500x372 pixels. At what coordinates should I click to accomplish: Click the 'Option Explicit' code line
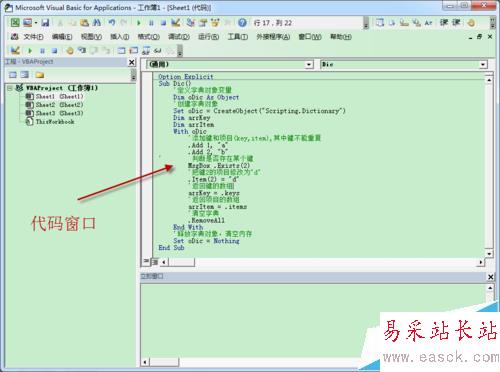[x=186, y=77]
